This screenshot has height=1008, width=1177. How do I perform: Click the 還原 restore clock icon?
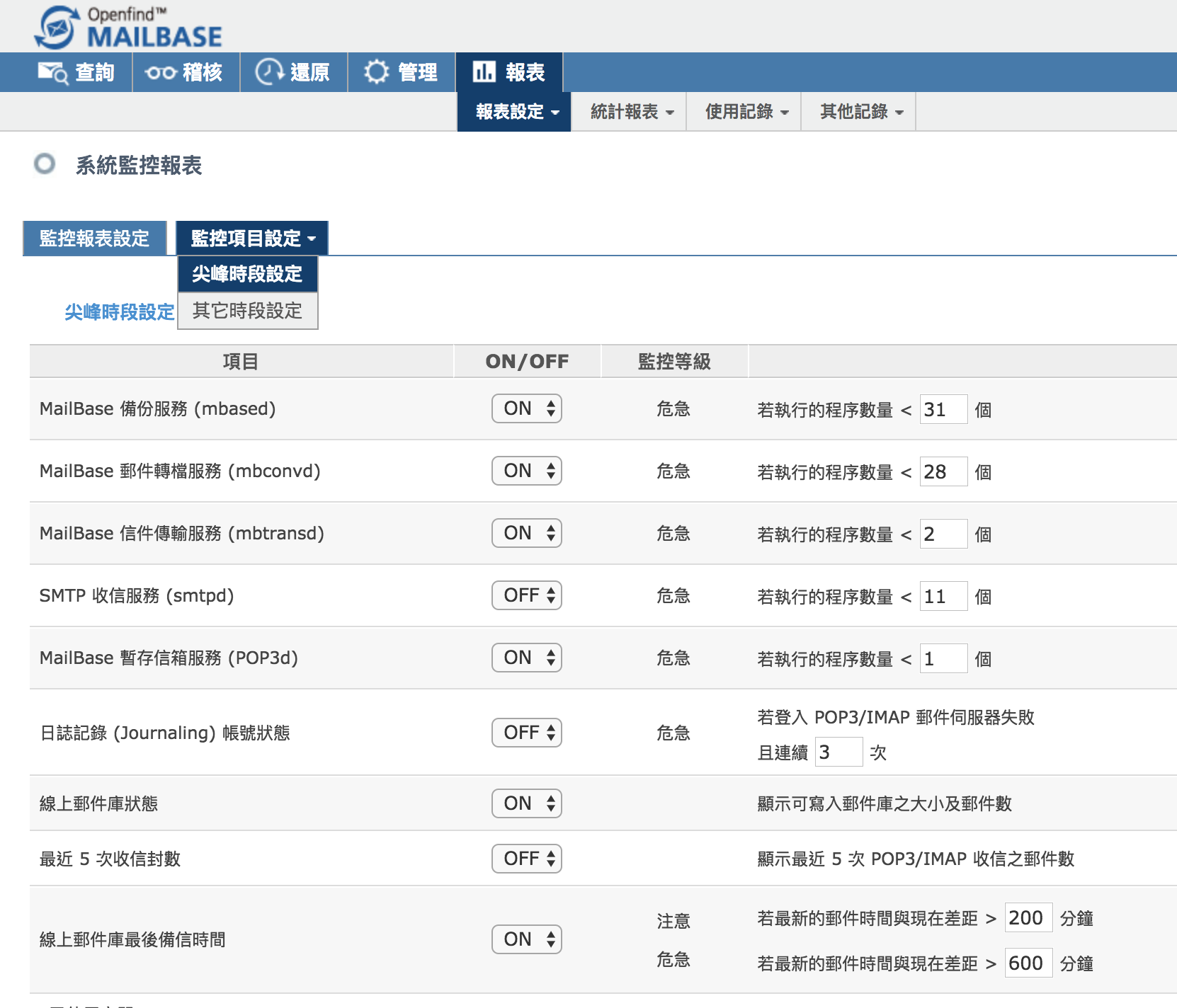point(268,71)
